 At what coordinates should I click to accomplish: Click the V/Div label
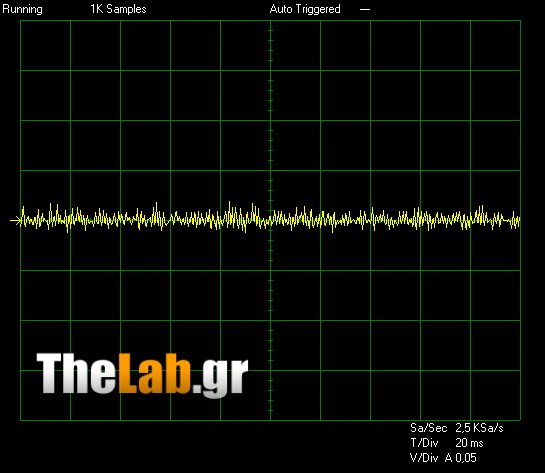point(424,458)
